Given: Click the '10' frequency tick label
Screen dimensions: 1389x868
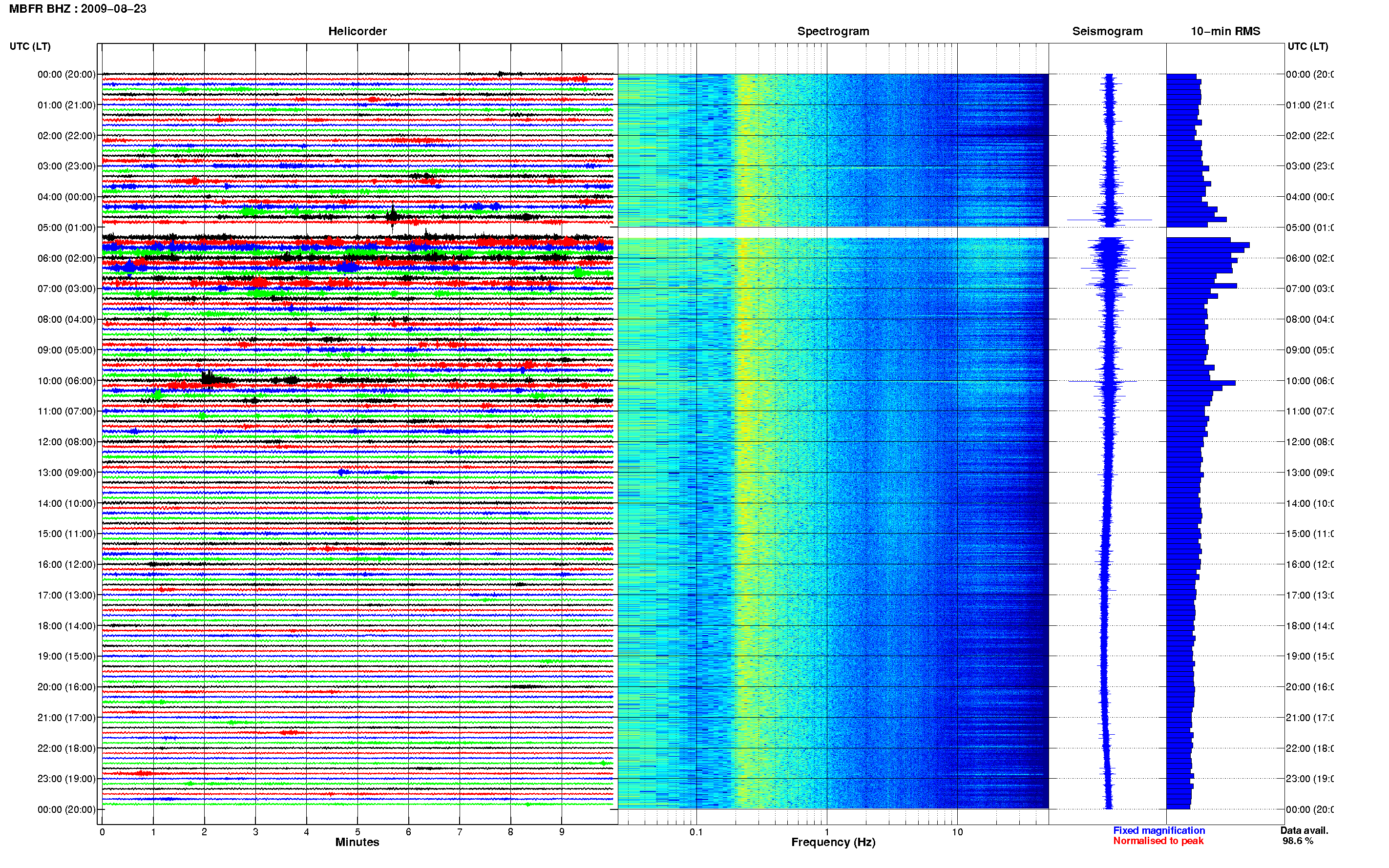Looking at the screenshot, I should (x=957, y=832).
